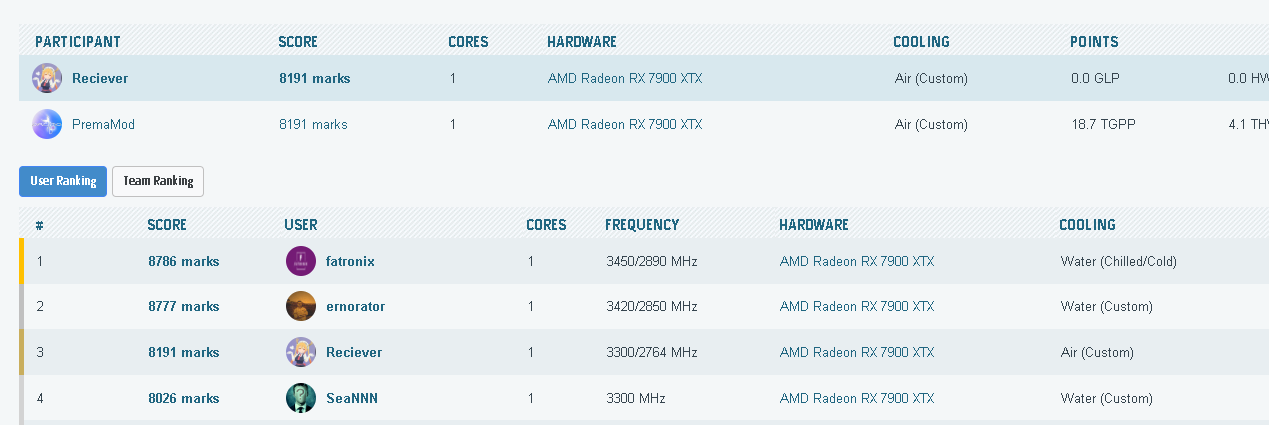Open fatronix's avatar in the ranking
1269x425 pixels.
tap(301, 261)
